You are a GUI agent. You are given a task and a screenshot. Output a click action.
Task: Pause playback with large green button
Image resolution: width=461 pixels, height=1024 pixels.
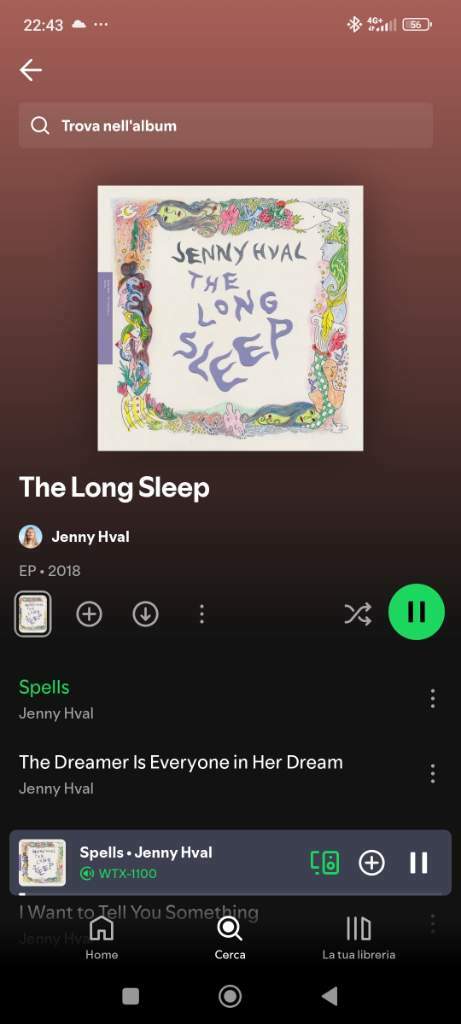pos(416,612)
